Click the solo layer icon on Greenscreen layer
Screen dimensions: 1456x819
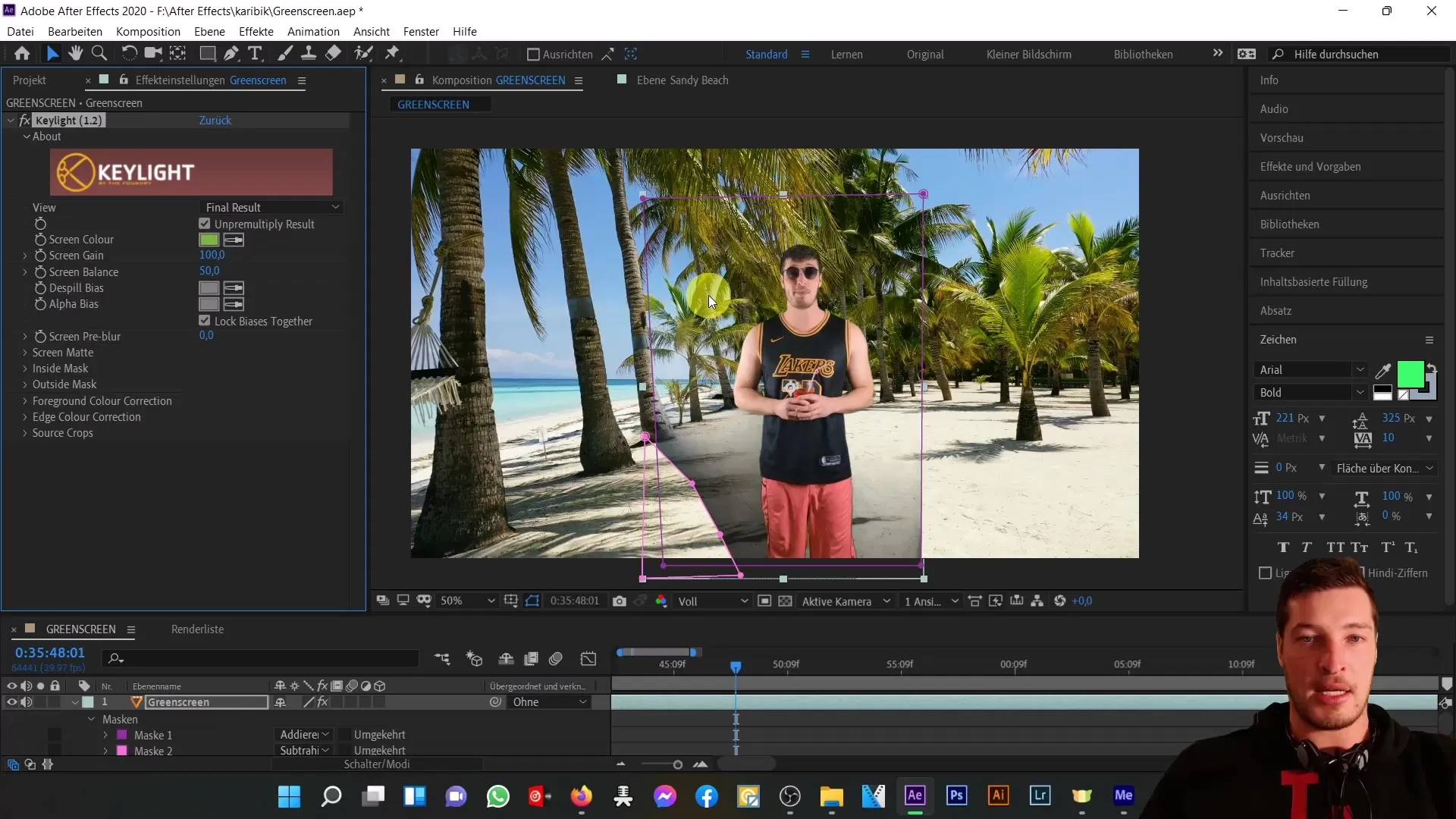click(x=40, y=701)
